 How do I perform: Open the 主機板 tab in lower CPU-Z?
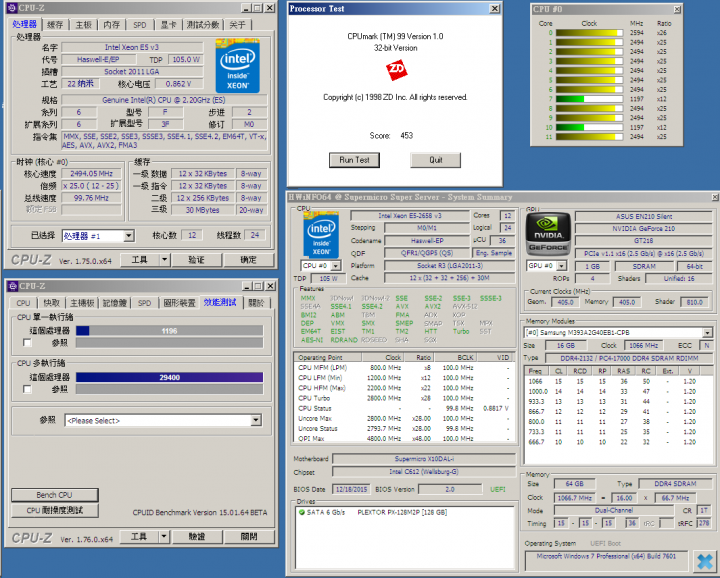(x=82, y=303)
